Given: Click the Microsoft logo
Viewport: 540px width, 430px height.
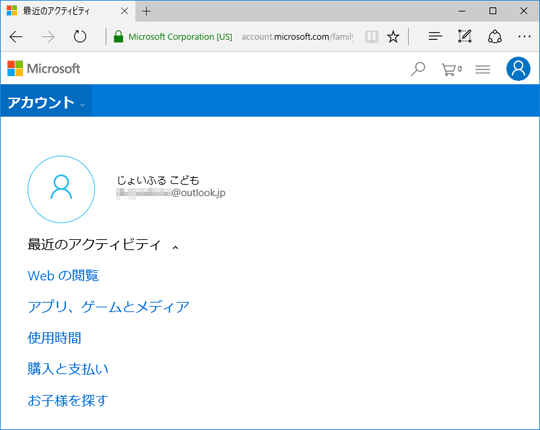Looking at the screenshot, I should pyautogui.click(x=44, y=68).
